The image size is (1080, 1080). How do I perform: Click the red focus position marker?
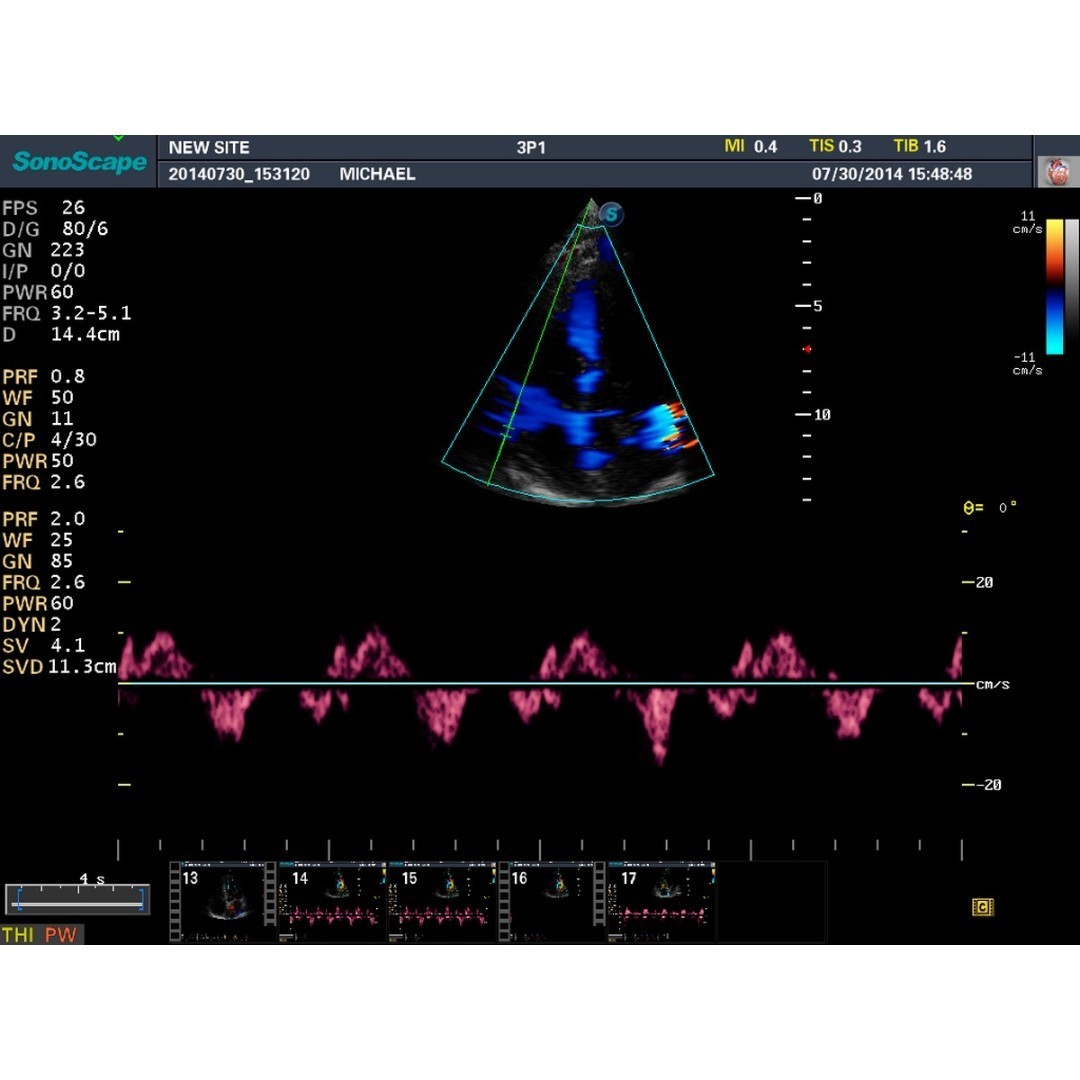click(807, 349)
